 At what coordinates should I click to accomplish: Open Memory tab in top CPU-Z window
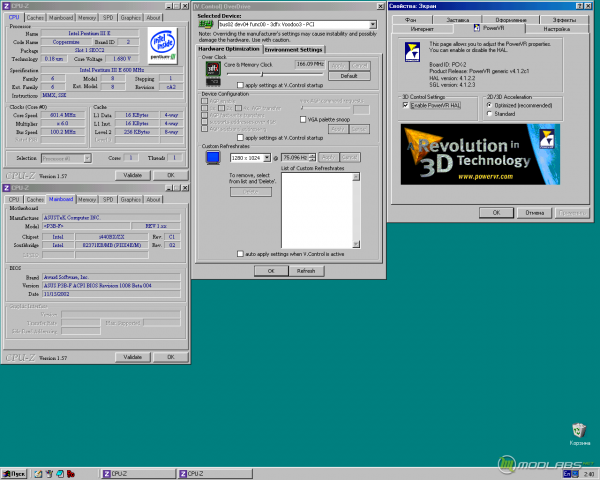(x=87, y=18)
